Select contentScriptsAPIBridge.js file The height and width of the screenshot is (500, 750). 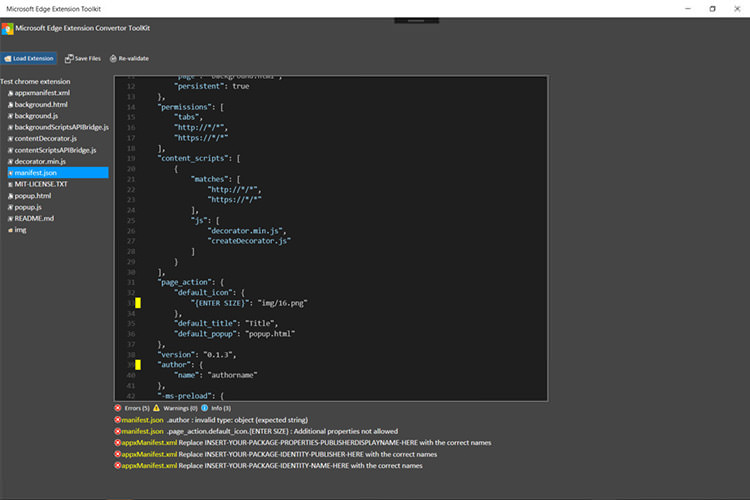click(55, 150)
